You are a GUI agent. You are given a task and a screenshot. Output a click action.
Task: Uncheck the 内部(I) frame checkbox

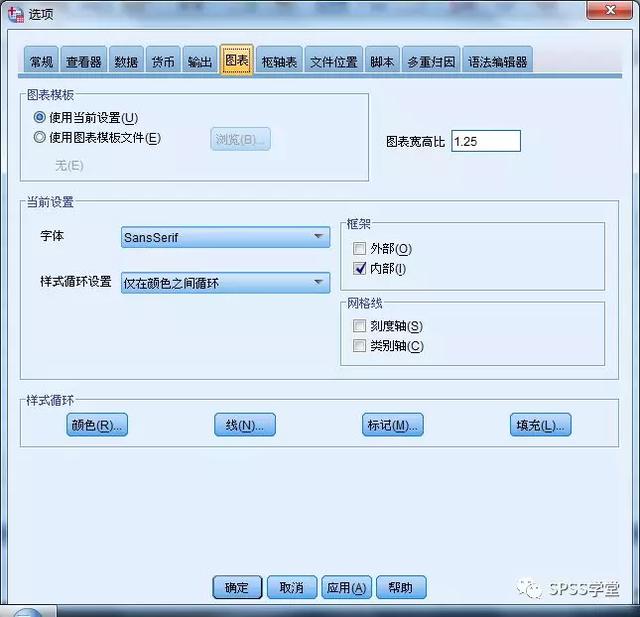point(359,268)
